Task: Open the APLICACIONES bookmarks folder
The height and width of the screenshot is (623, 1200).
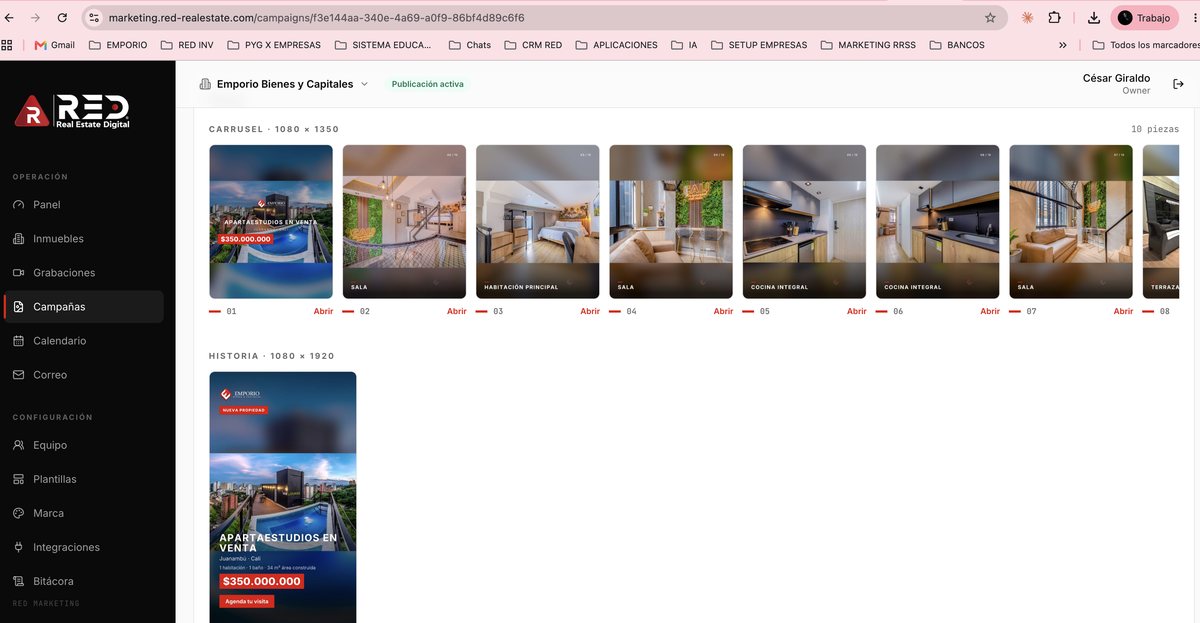Action: point(617,45)
